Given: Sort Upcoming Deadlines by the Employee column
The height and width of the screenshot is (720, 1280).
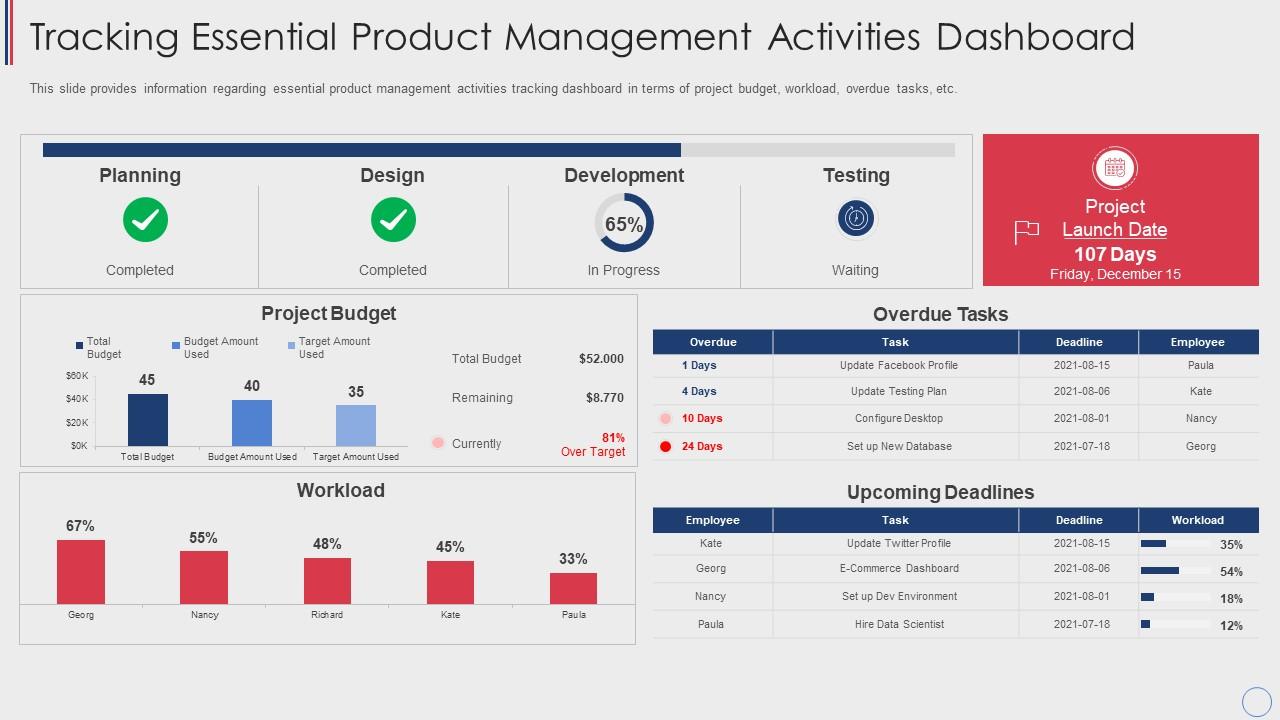Looking at the screenshot, I should point(712,520).
